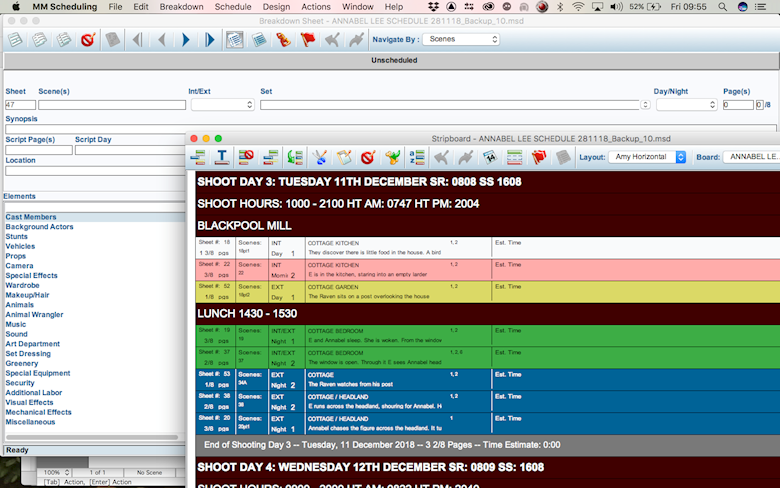This screenshot has height=488, width=780.
Task: Click the text banner T icon
Action: [222, 157]
